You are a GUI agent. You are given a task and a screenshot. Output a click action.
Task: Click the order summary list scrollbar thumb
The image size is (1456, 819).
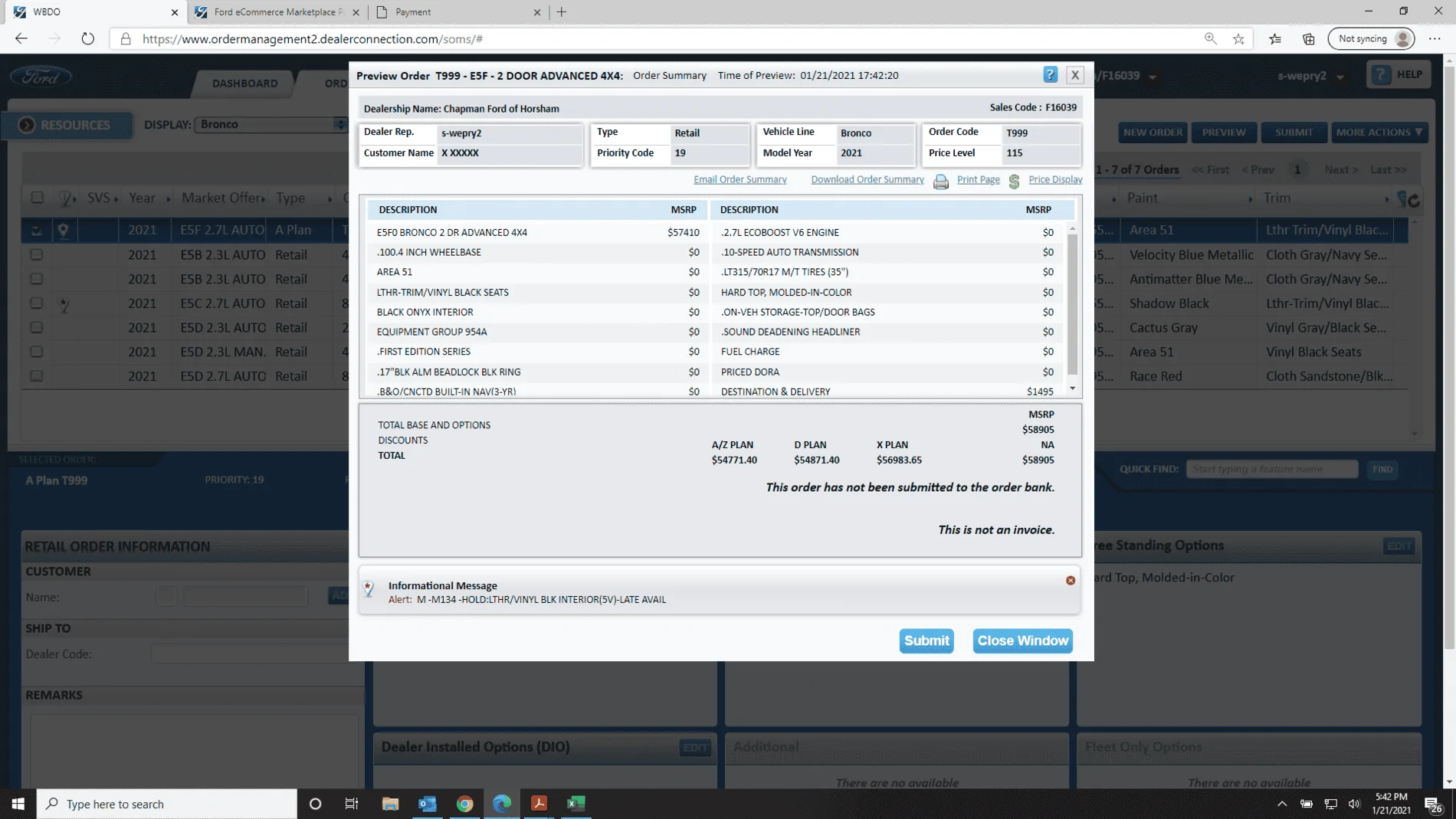click(1072, 303)
